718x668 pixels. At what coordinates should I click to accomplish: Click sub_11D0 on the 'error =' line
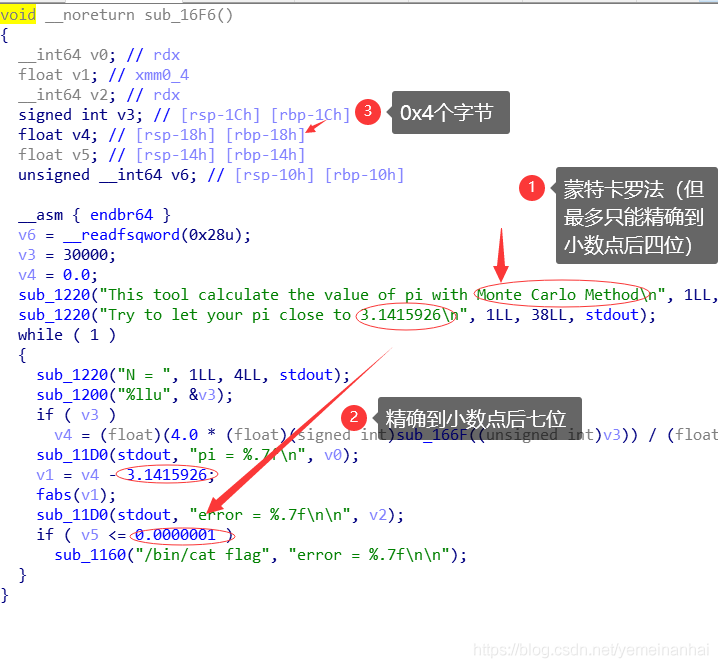click(x=72, y=515)
